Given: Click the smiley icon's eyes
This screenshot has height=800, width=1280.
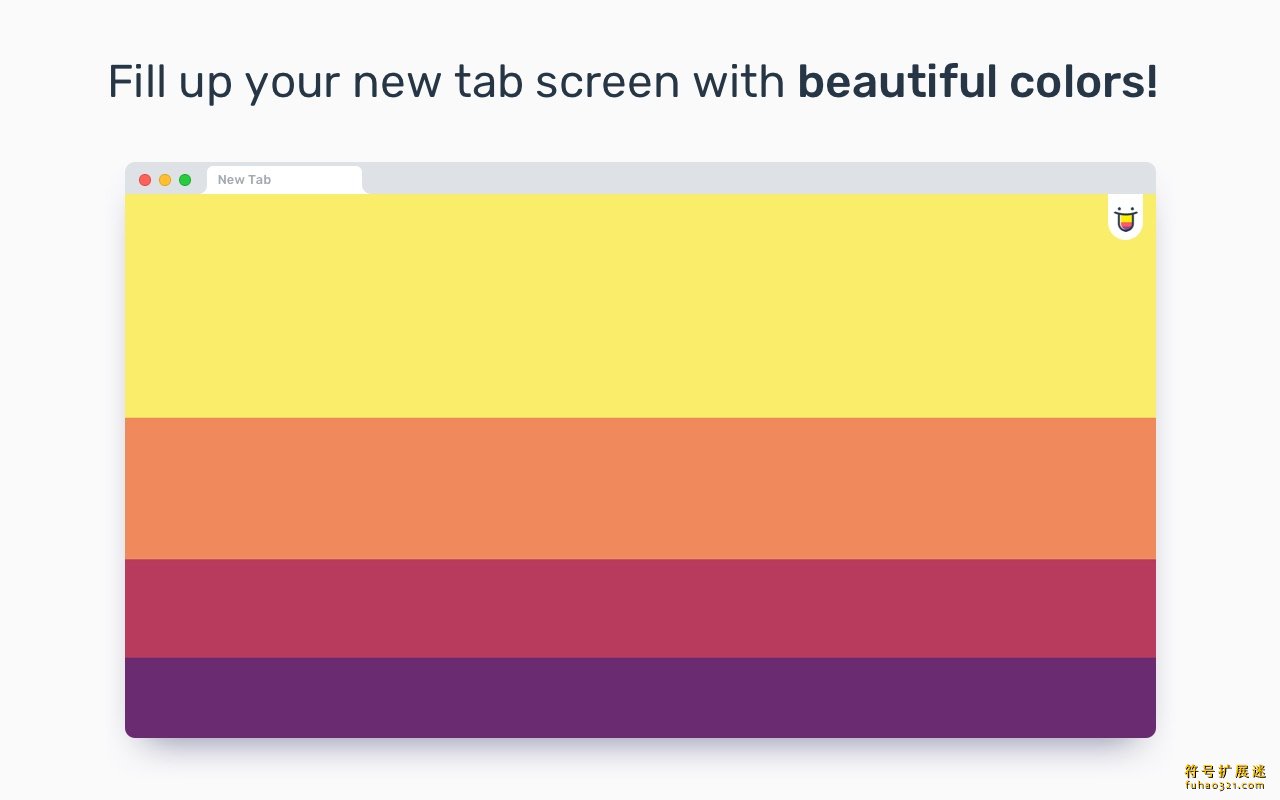Looking at the screenshot, I should (x=1125, y=211).
